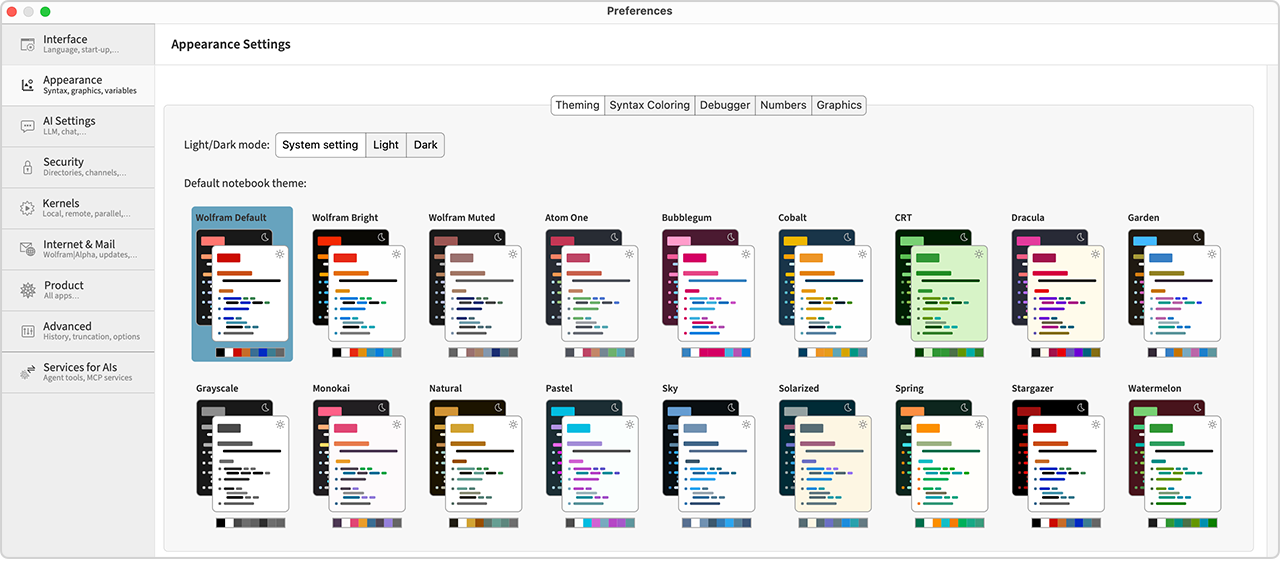Open Kernels via its gear icon
The width and height of the screenshot is (1280, 561).
pyautogui.click(x=27, y=208)
